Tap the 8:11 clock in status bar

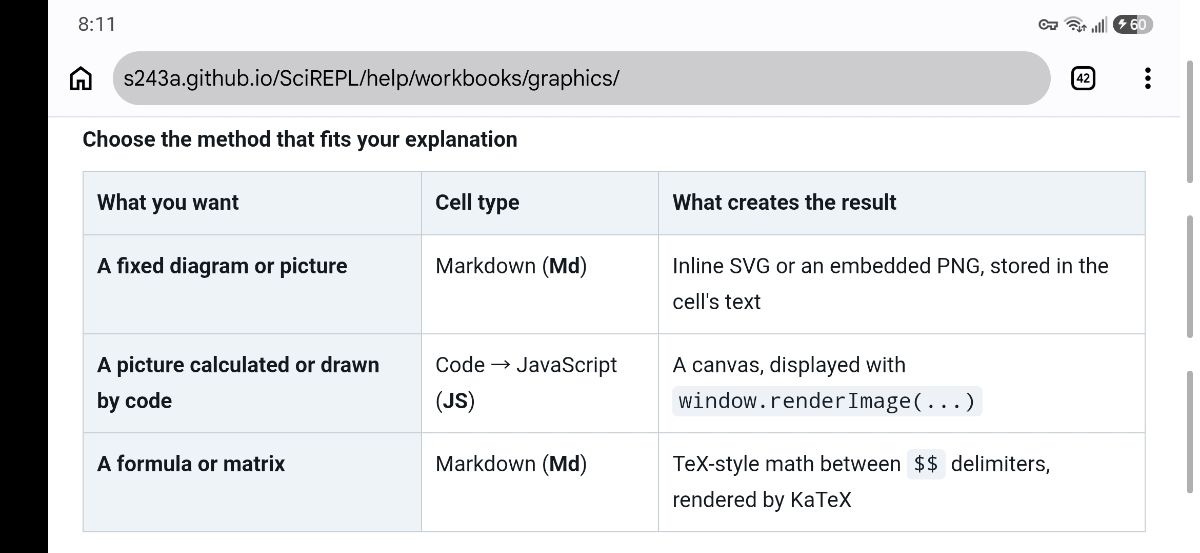[97, 25]
